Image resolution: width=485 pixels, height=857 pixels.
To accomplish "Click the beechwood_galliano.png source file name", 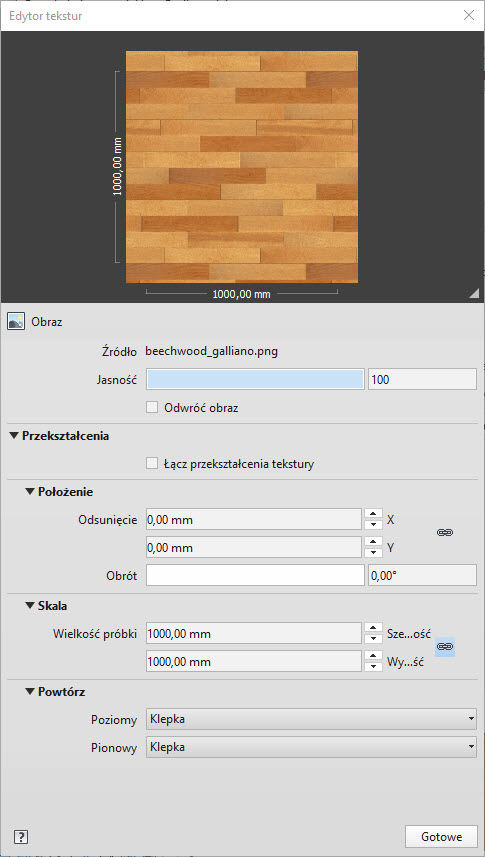I will click(212, 351).
